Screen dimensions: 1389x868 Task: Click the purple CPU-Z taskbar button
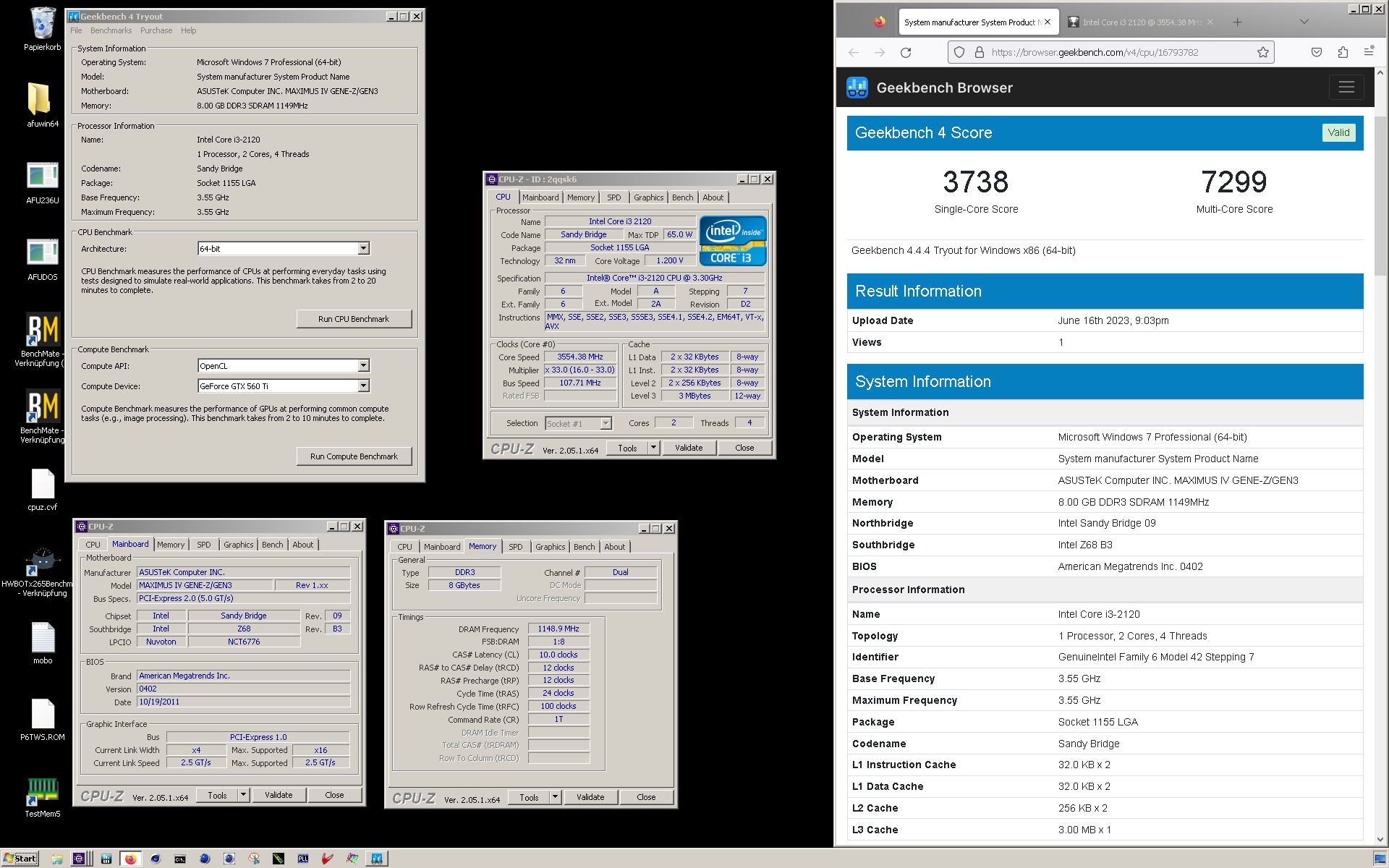80,859
